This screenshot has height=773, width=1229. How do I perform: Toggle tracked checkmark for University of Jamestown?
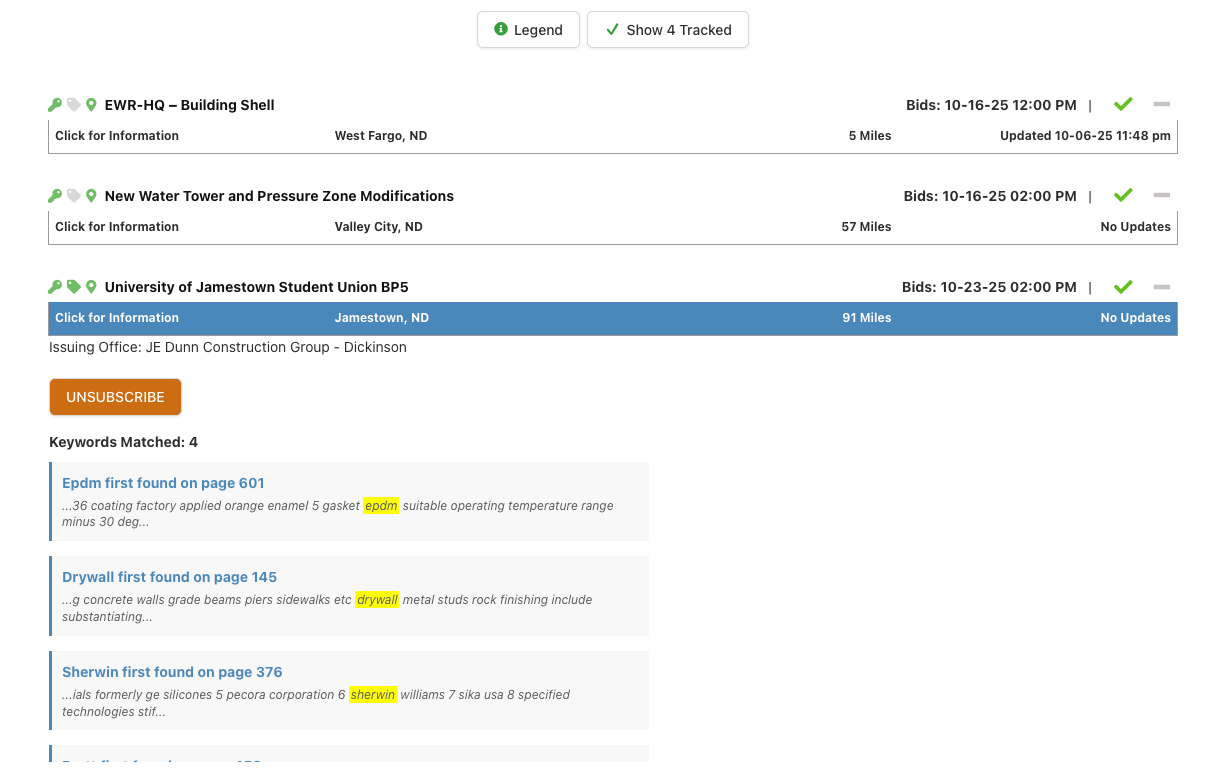click(x=1123, y=287)
